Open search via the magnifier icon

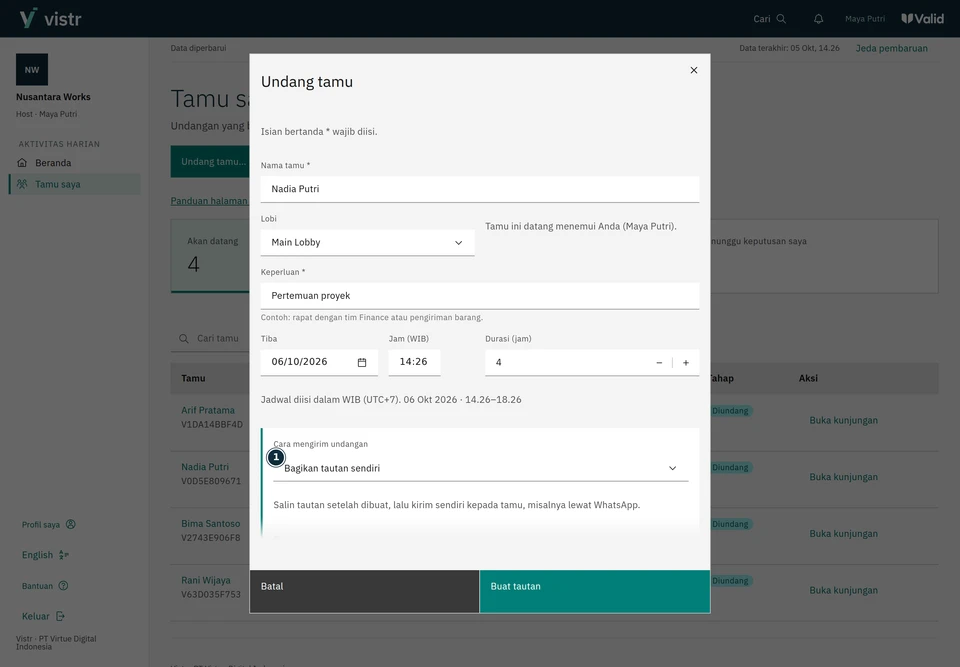[x=781, y=19]
